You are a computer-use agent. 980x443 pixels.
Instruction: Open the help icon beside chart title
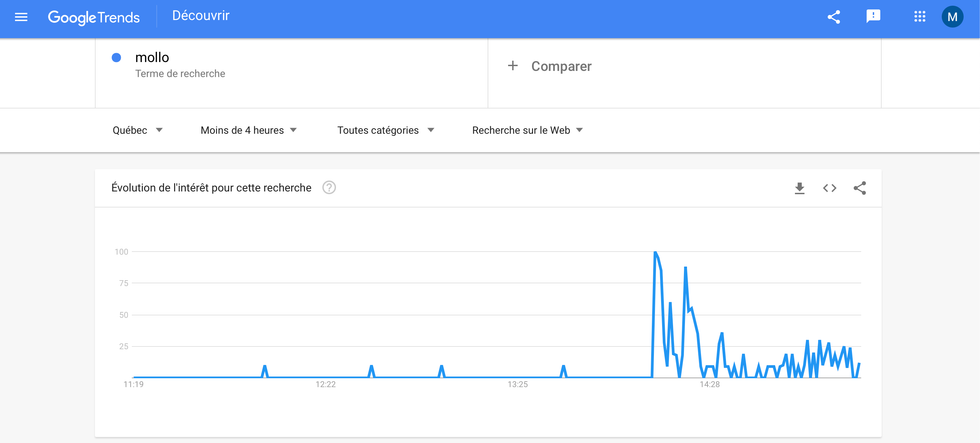329,188
